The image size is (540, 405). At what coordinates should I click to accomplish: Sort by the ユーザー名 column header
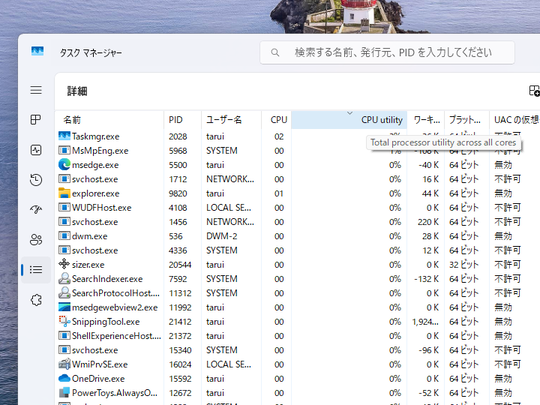point(232,120)
